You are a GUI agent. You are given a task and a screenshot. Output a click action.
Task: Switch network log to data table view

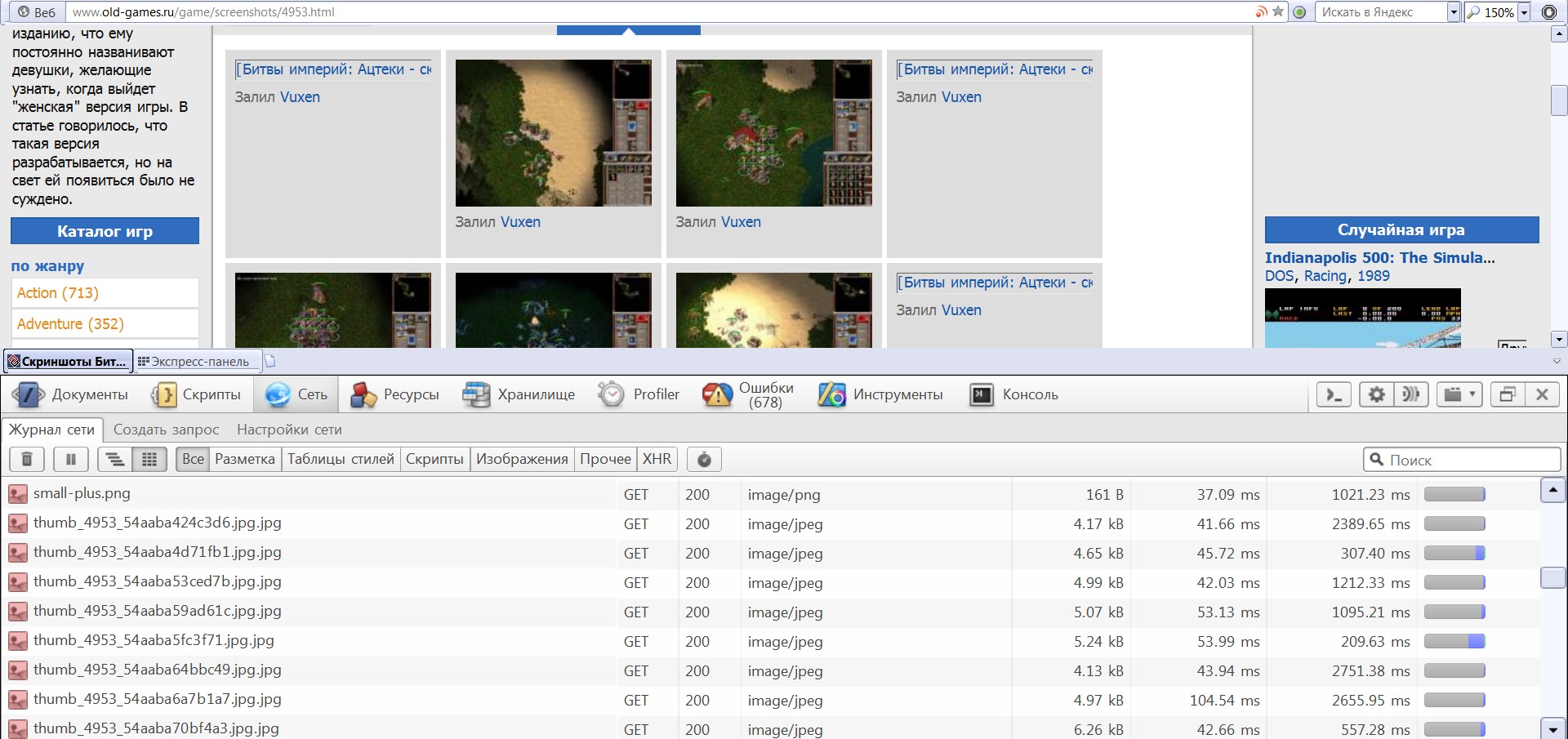[149, 460]
